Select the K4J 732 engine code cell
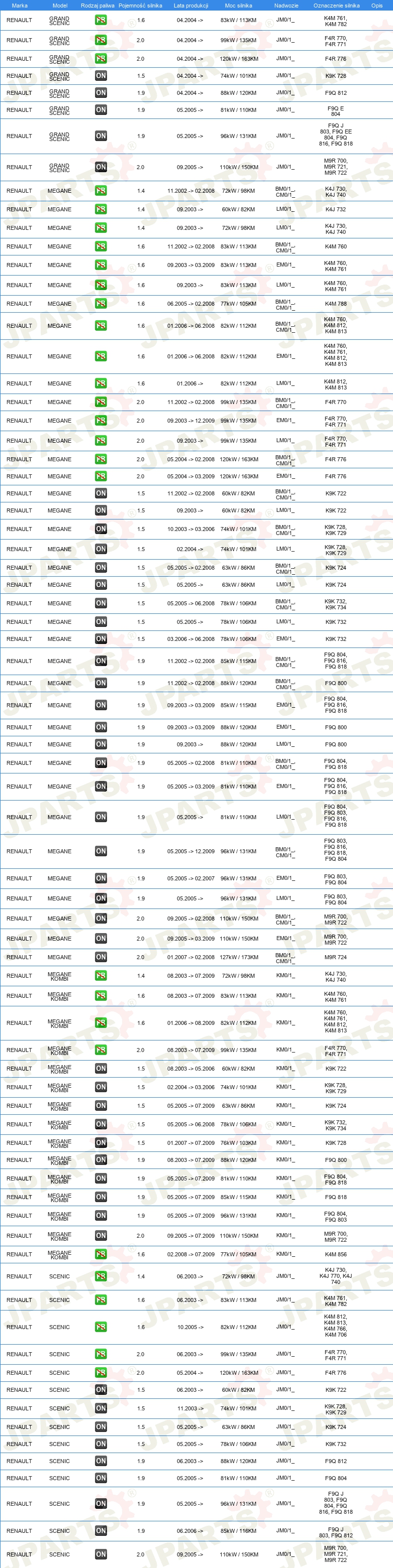 coord(336,209)
